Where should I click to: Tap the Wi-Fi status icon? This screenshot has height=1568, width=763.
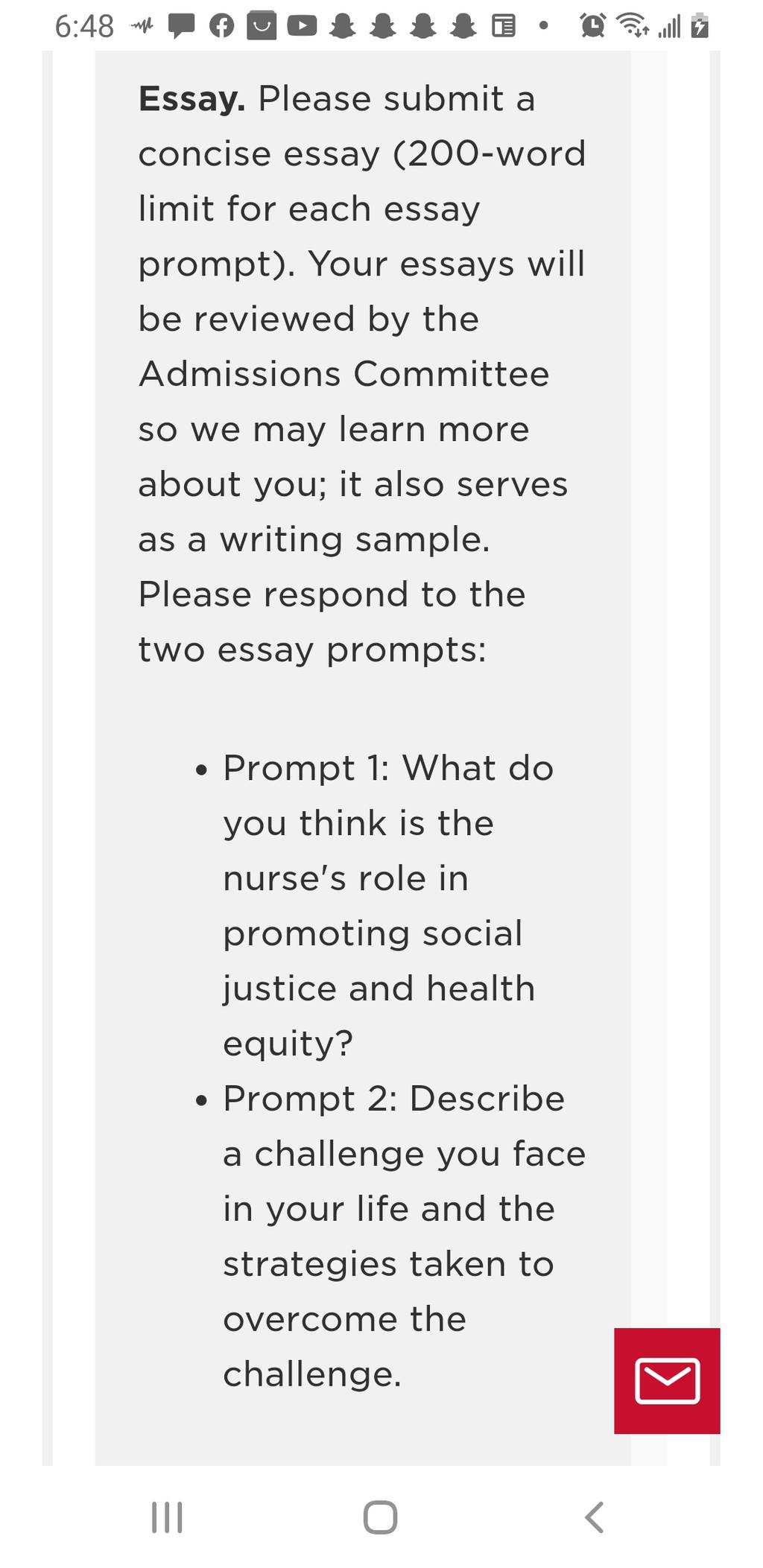pyautogui.click(x=632, y=26)
